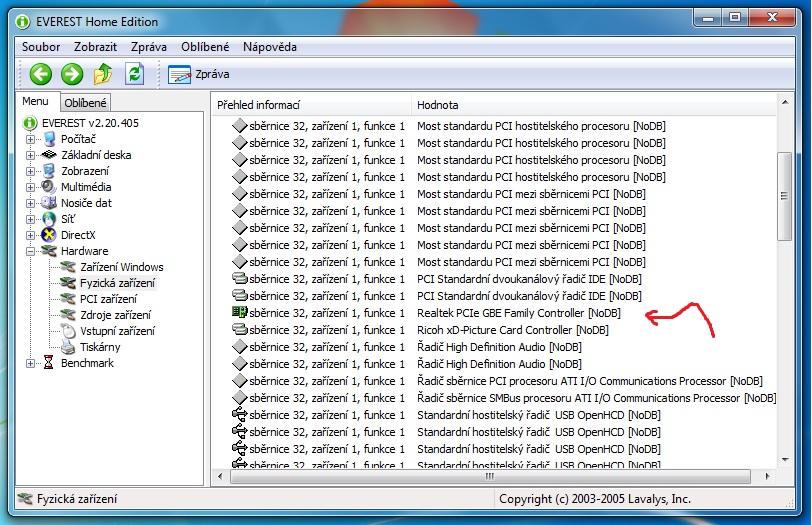Collapse the Hardware node

pos(31,252)
